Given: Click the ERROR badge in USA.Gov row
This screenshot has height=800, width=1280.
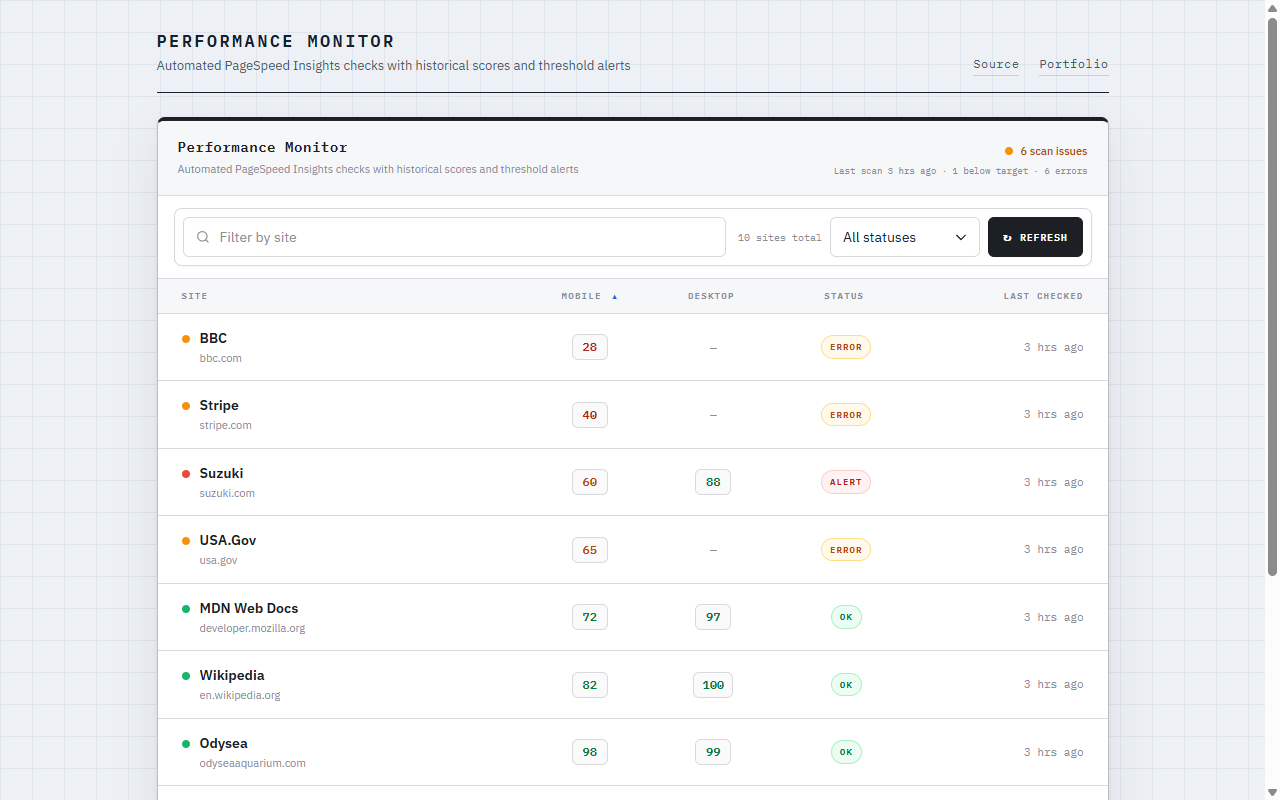Looking at the screenshot, I should point(846,549).
